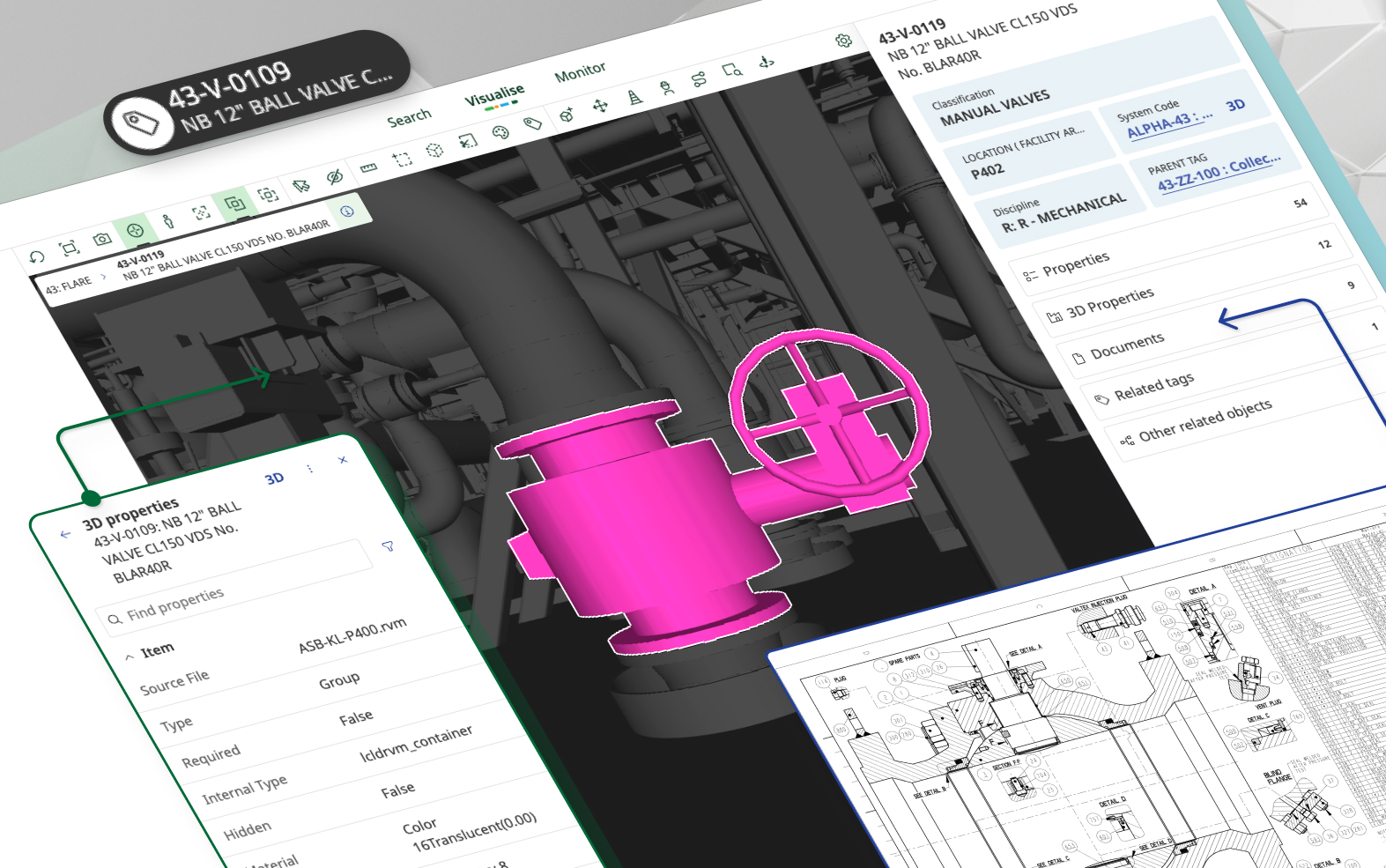This screenshot has width=1386, height=868.
Task: Take a snapshot with the camera icon
Action: [x=102, y=239]
